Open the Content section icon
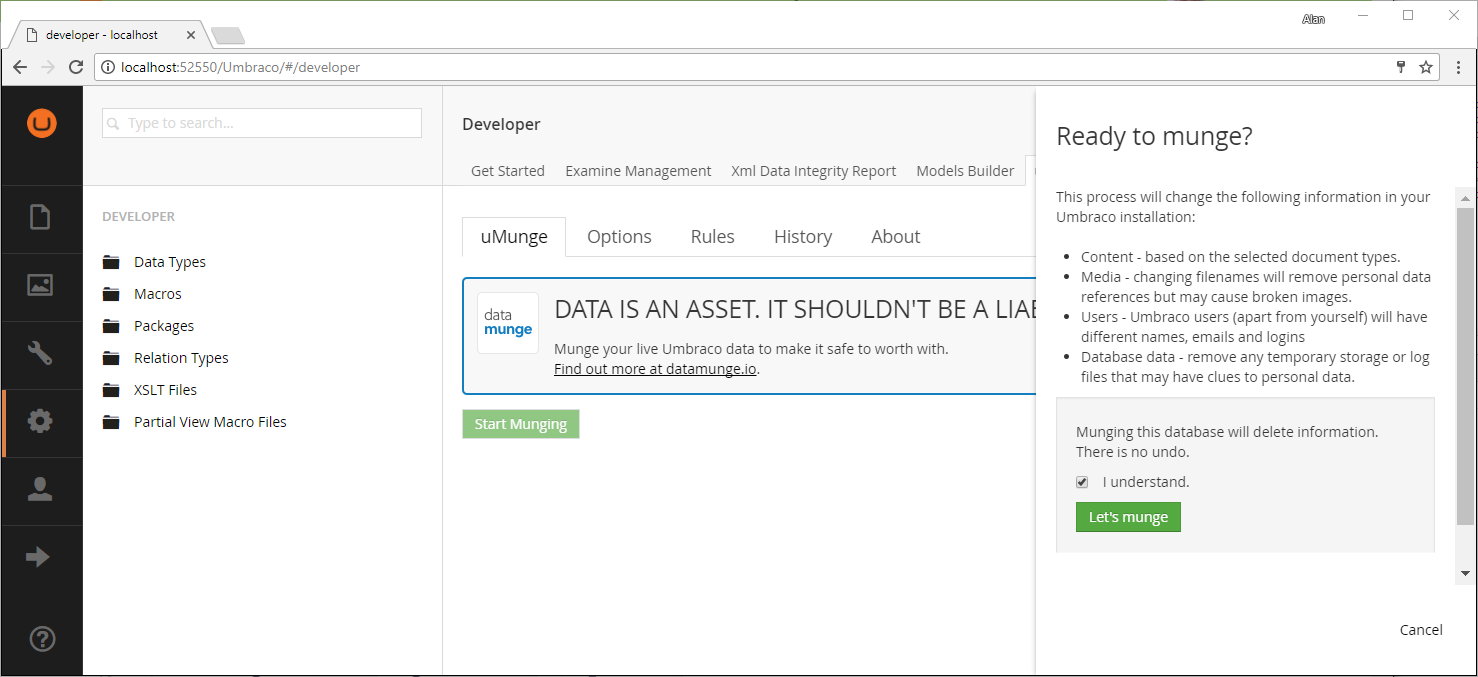Image resolution: width=1478 pixels, height=677 pixels. click(x=40, y=217)
